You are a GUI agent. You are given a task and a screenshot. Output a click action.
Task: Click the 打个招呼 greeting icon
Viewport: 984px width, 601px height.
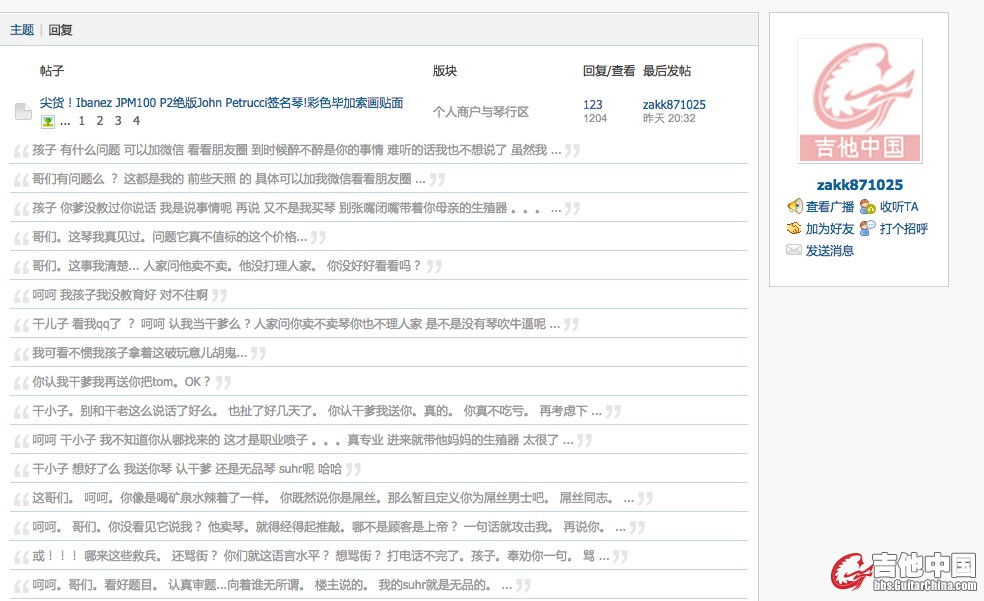coord(867,229)
